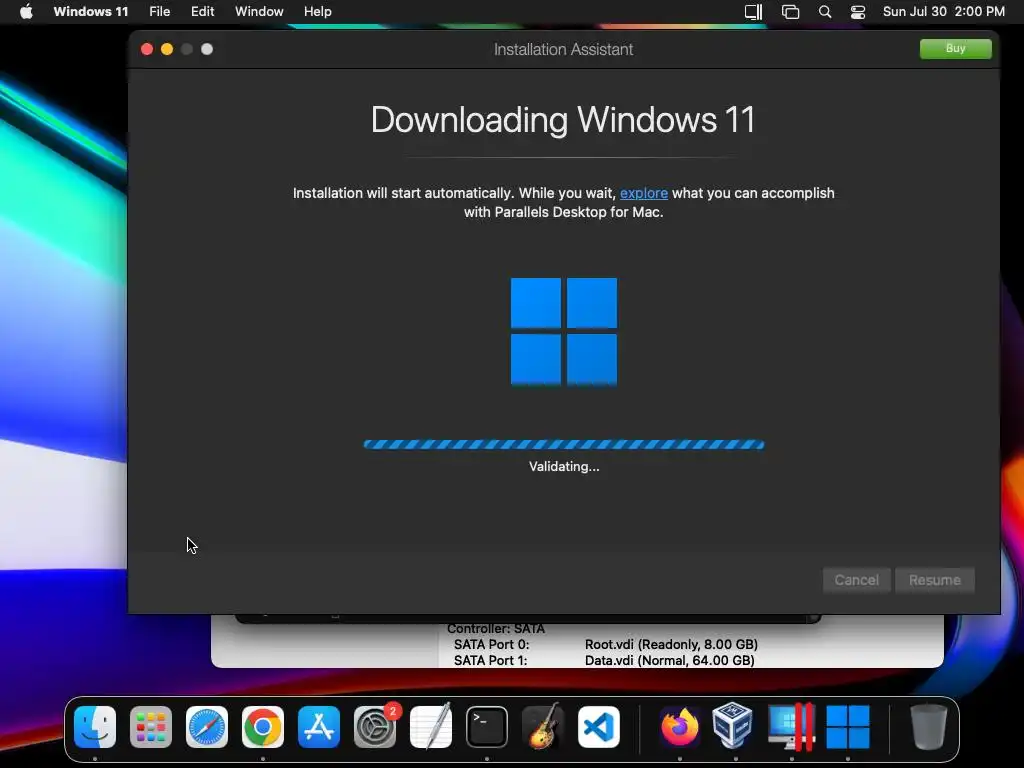The image size is (1024, 768).
Task: Click Data.vdi entry in VirtualBox window
Action: tap(669, 660)
